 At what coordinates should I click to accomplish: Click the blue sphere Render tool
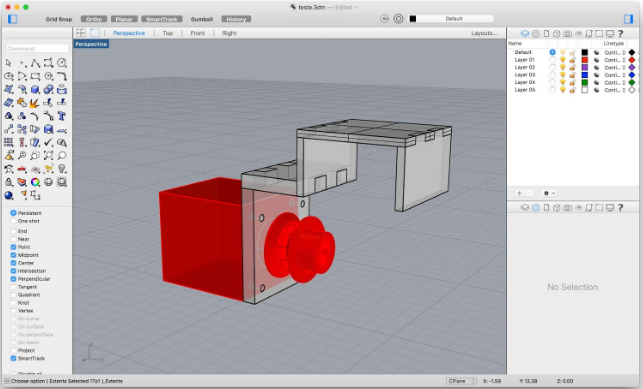click(x=9, y=195)
